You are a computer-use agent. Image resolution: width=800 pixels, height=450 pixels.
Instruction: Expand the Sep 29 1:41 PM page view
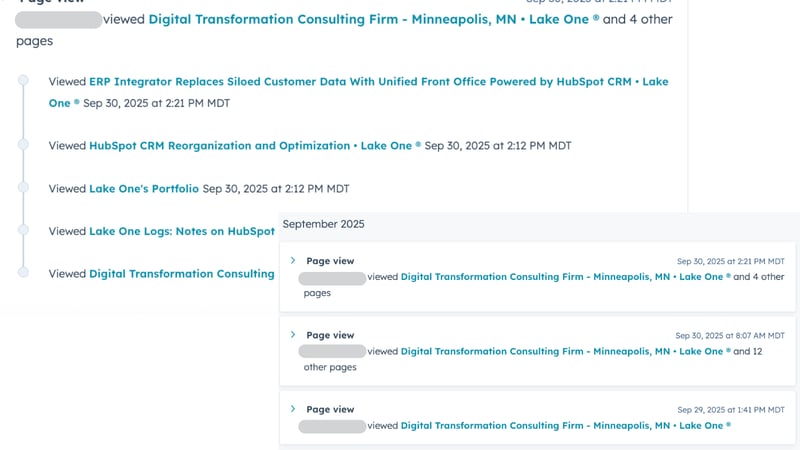coord(293,409)
